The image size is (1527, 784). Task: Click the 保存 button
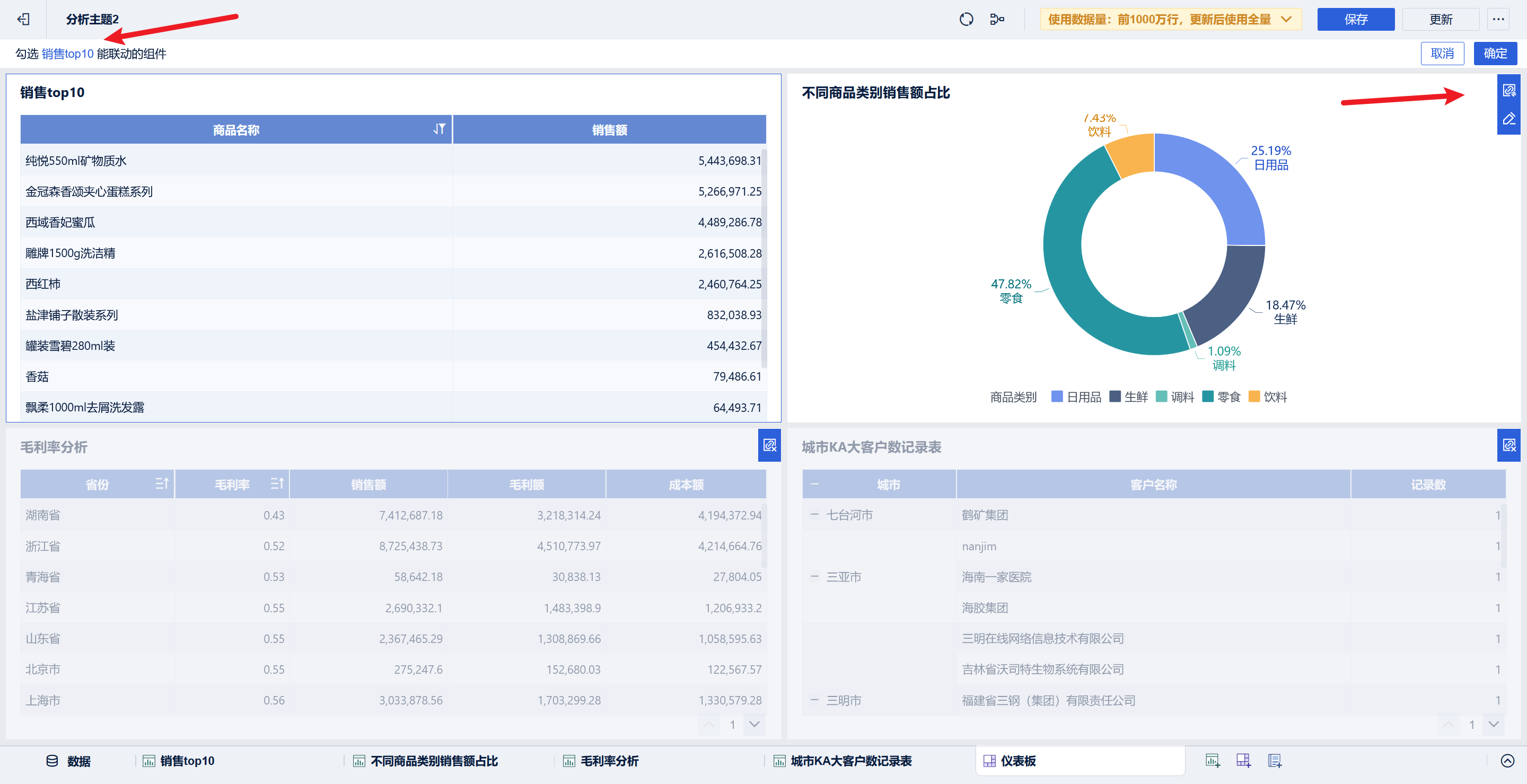tap(1355, 20)
